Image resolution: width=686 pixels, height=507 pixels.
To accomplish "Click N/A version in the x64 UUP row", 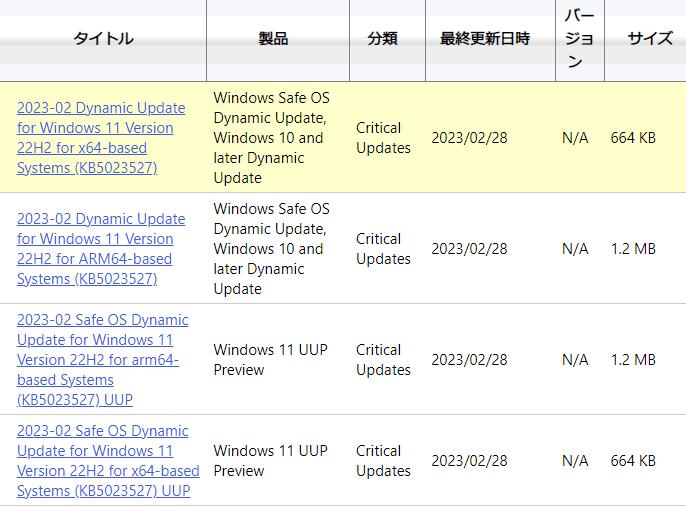I will pyautogui.click(x=575, y=461).
